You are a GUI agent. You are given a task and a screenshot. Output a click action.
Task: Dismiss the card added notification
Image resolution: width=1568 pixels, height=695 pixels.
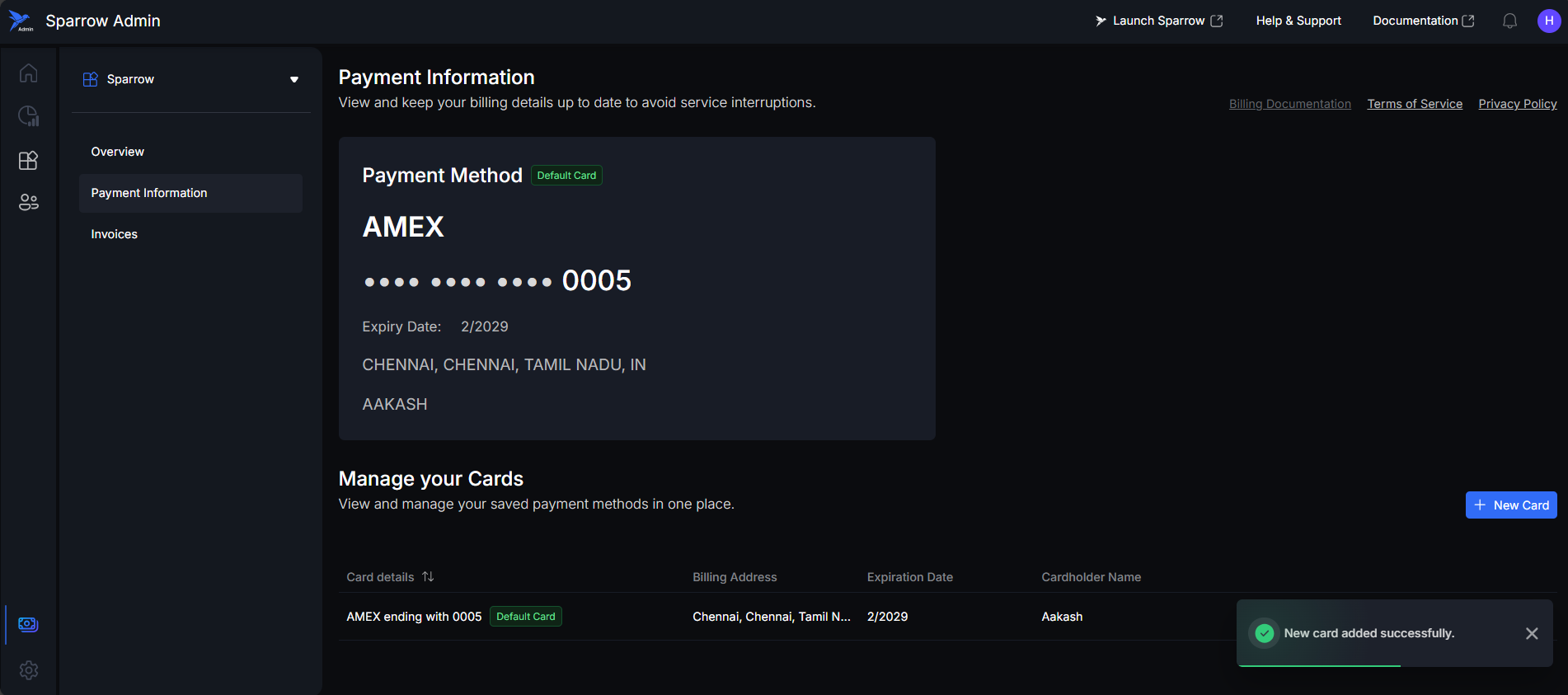[1531, 633]
